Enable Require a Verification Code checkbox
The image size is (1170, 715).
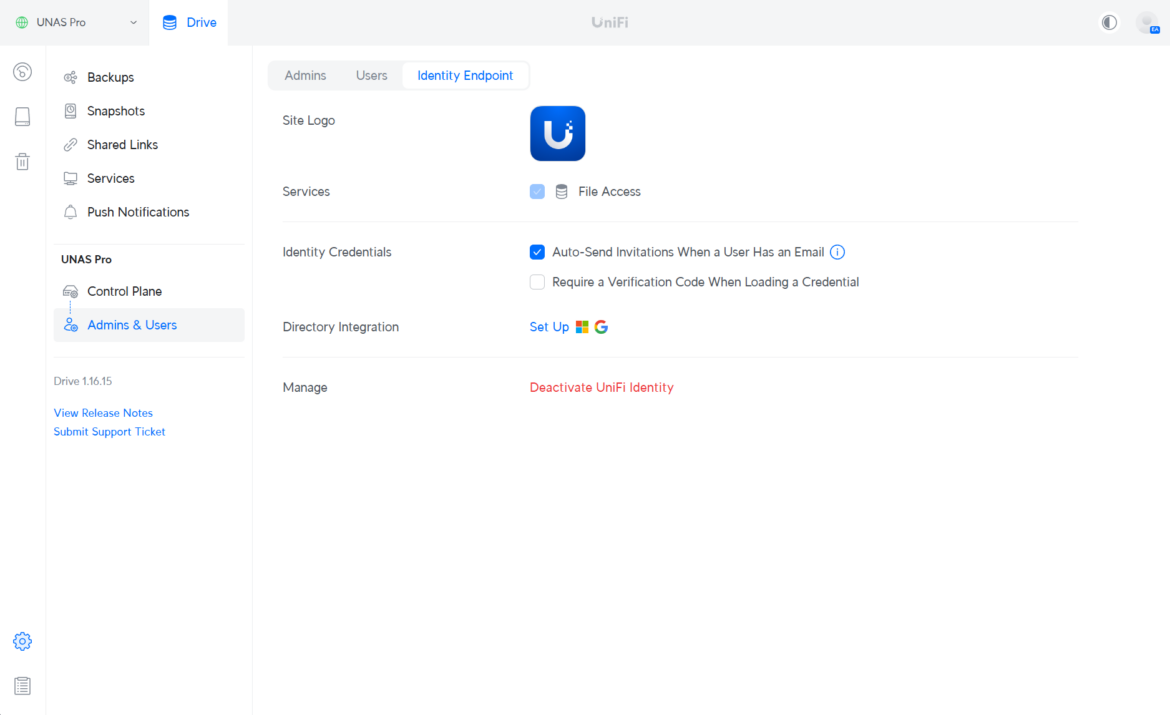pyautogui.click(x=537, y=282)
